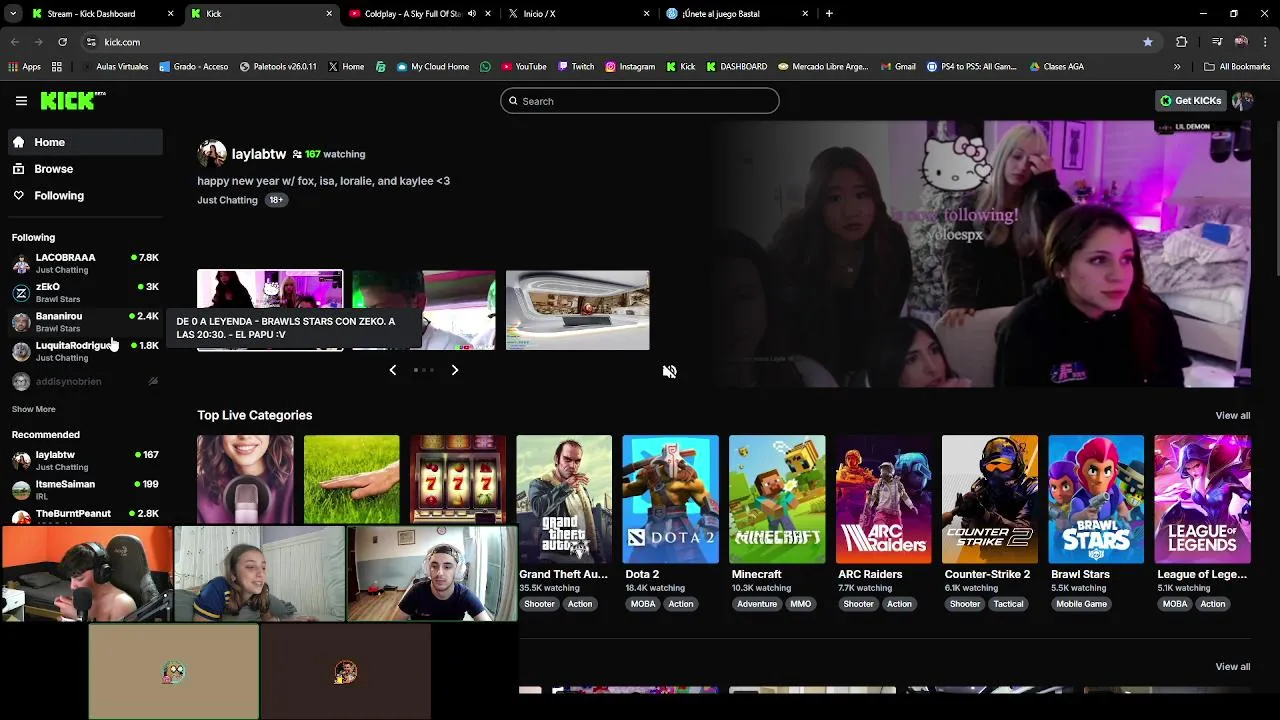Screen dimensions: 1280x720
Task: Select Following in the sidebar
Action: [x=86, y=196]
